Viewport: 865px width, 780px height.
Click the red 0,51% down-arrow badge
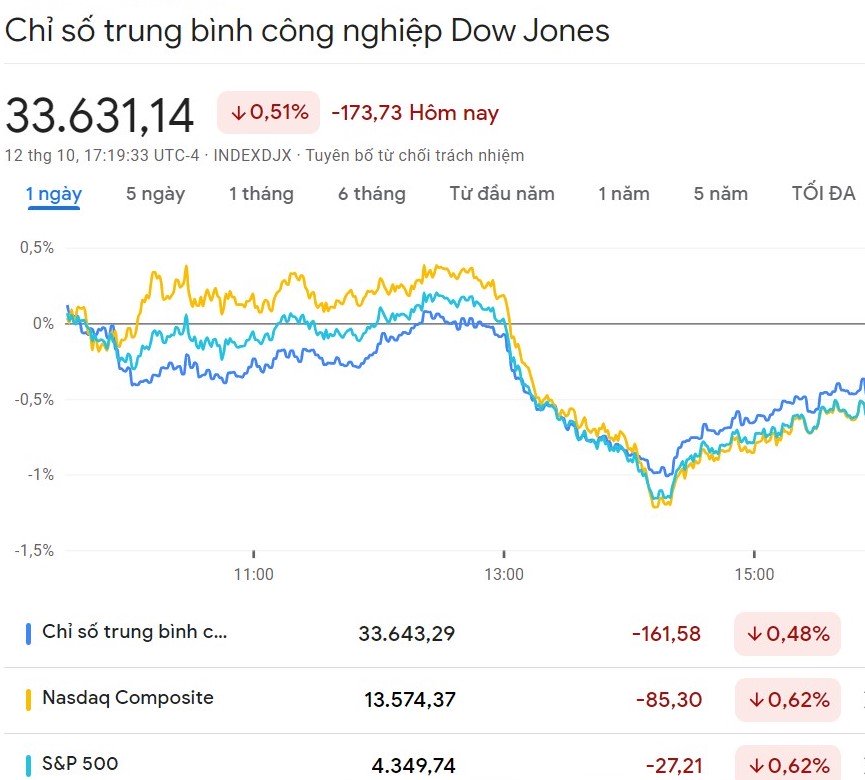[268, 113]
